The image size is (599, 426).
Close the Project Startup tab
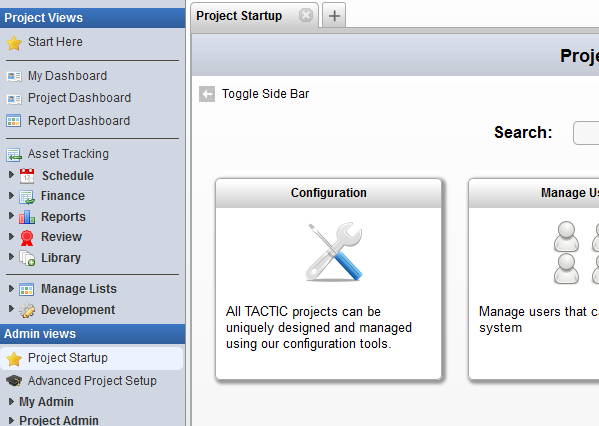coord(306,16)
